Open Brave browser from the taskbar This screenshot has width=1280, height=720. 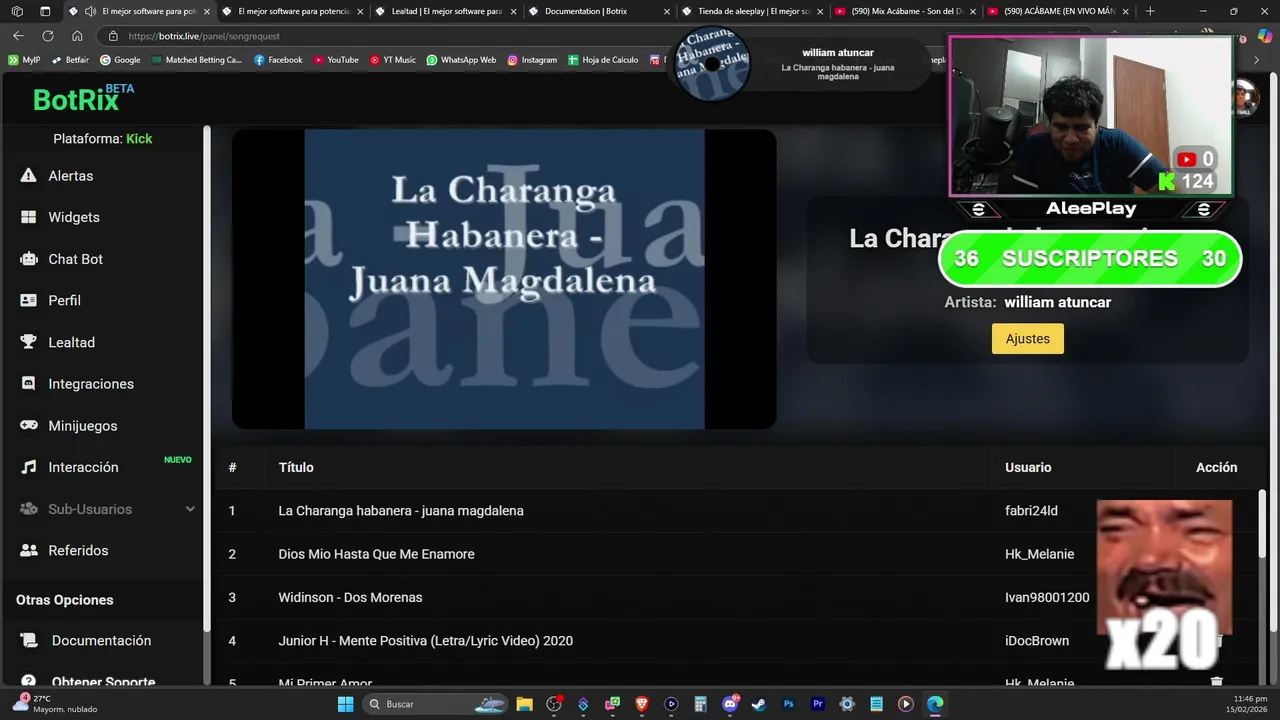coord(642,704)
